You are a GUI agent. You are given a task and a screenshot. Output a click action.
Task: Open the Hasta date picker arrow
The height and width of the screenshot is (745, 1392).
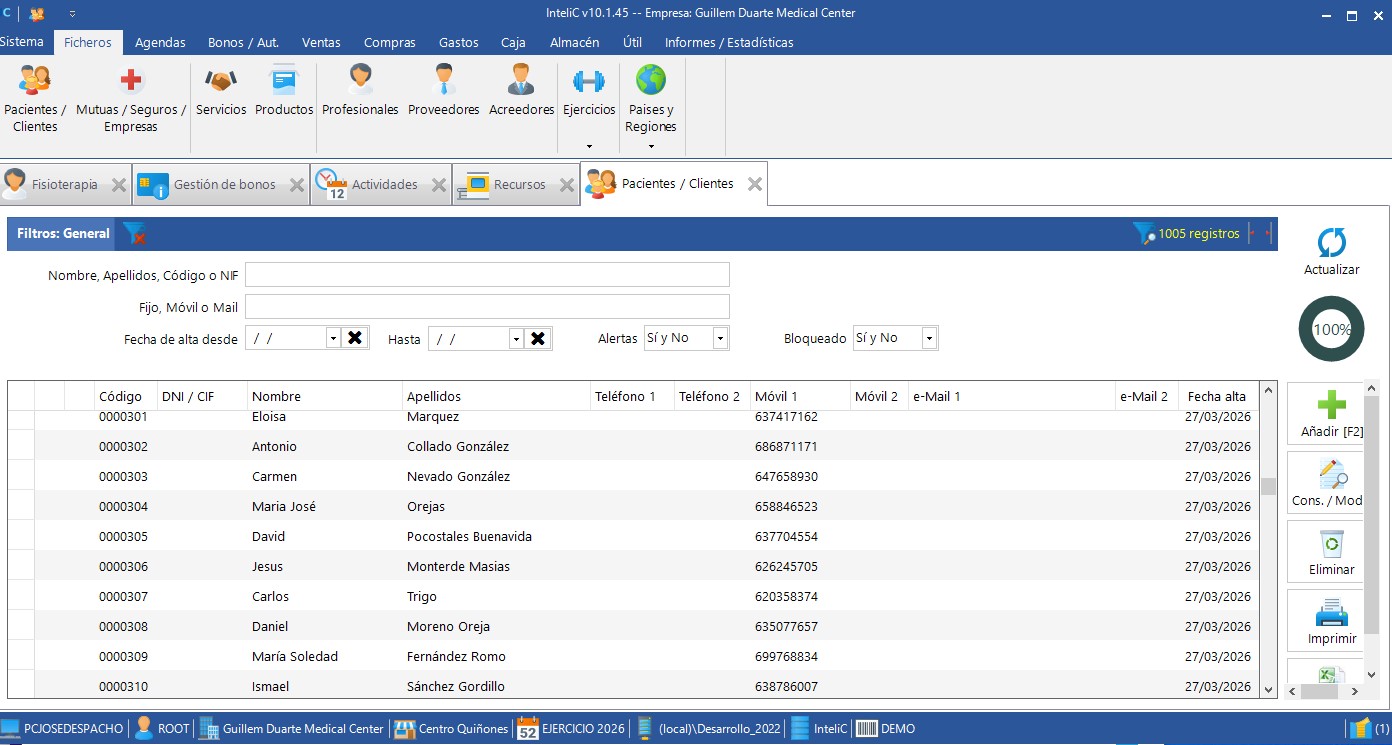pyautogui.click(x=516, y=339)
